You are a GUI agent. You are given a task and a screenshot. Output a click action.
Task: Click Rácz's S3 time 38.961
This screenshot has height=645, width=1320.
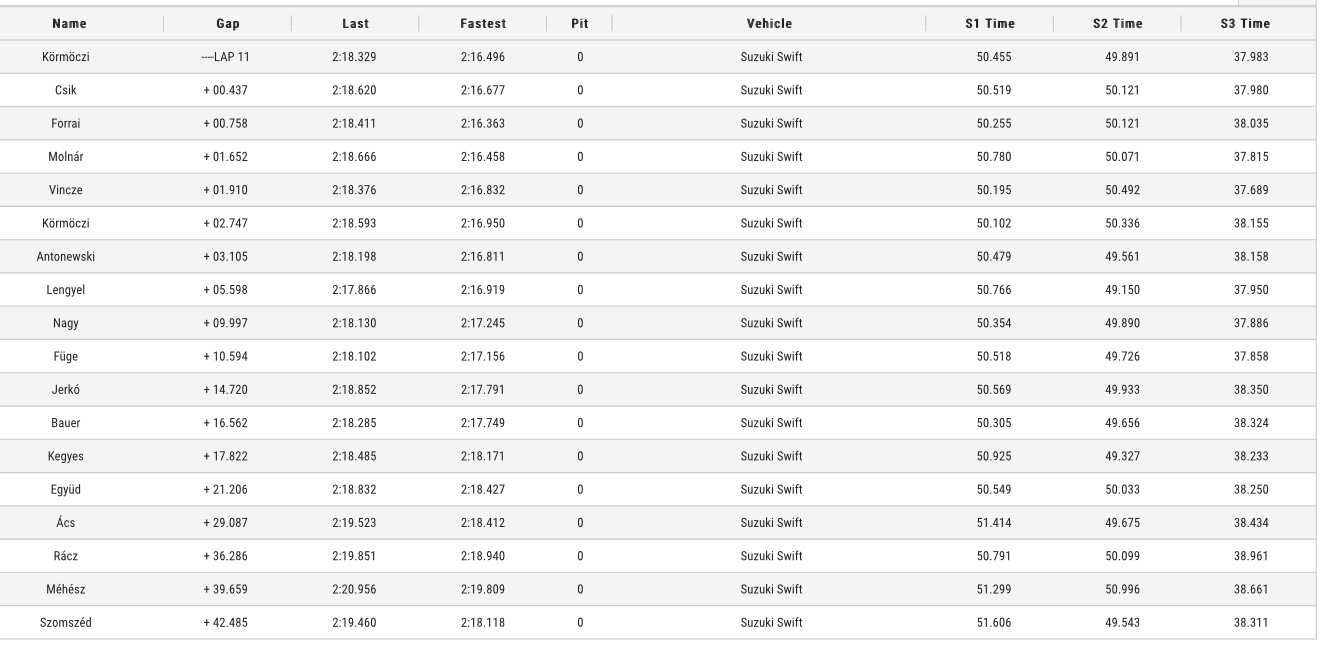click(1252, 556)
